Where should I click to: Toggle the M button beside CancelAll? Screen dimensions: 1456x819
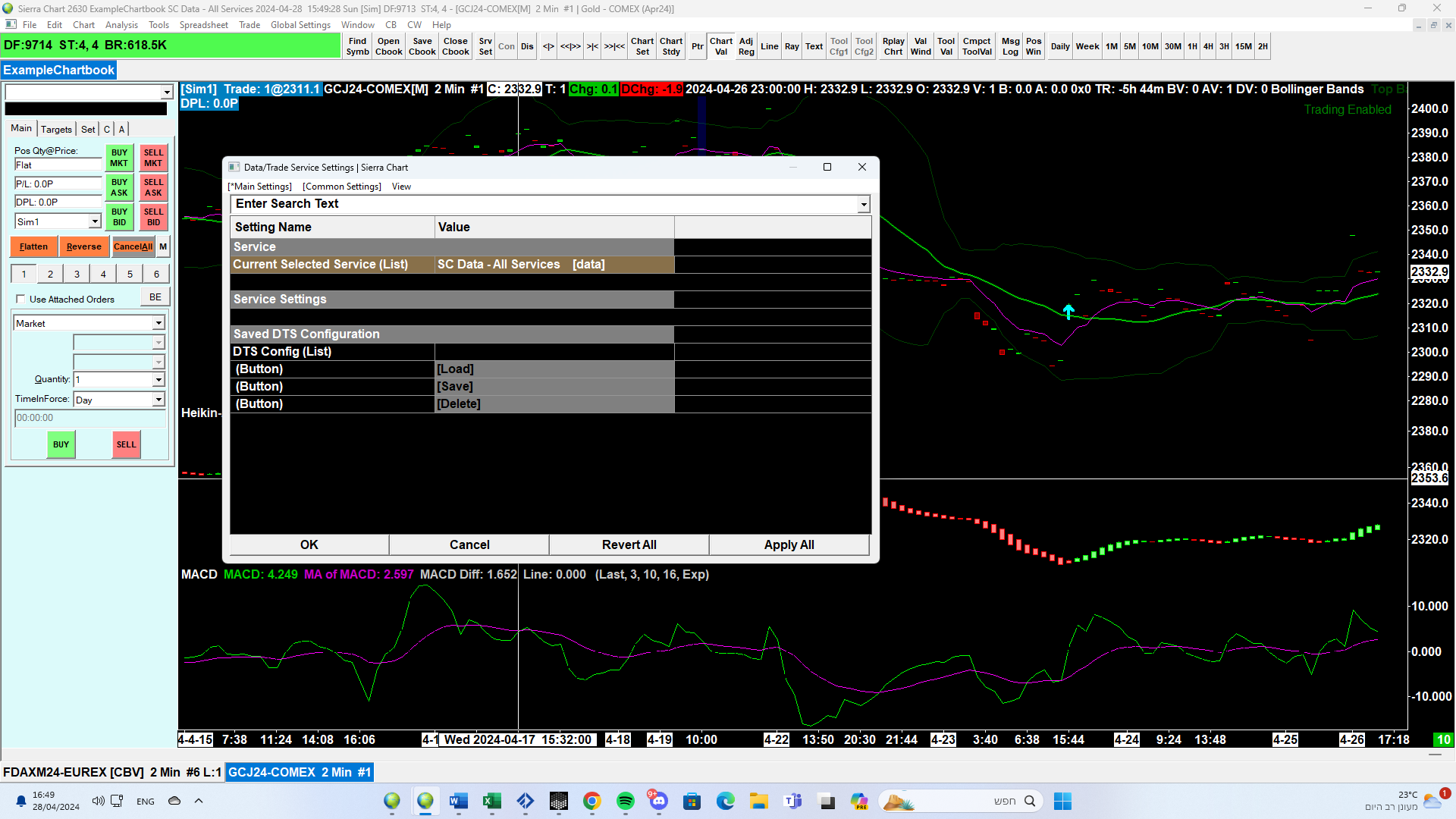click(163, 246)
